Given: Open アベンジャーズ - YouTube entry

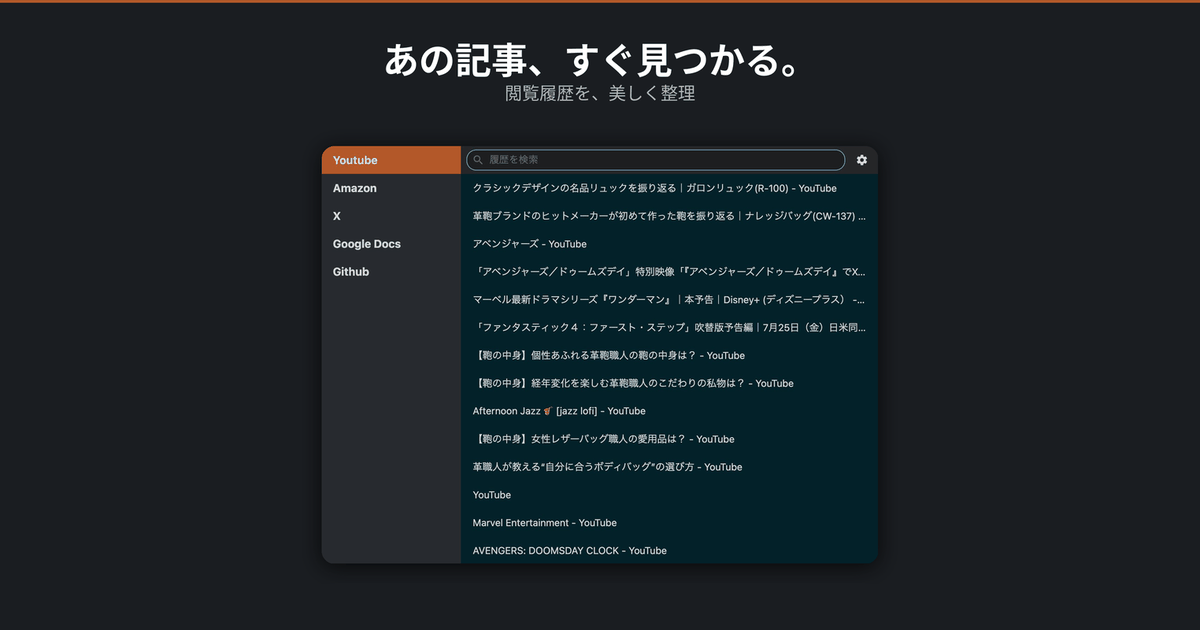Looking at the screenshot, I should coord(669,244).
